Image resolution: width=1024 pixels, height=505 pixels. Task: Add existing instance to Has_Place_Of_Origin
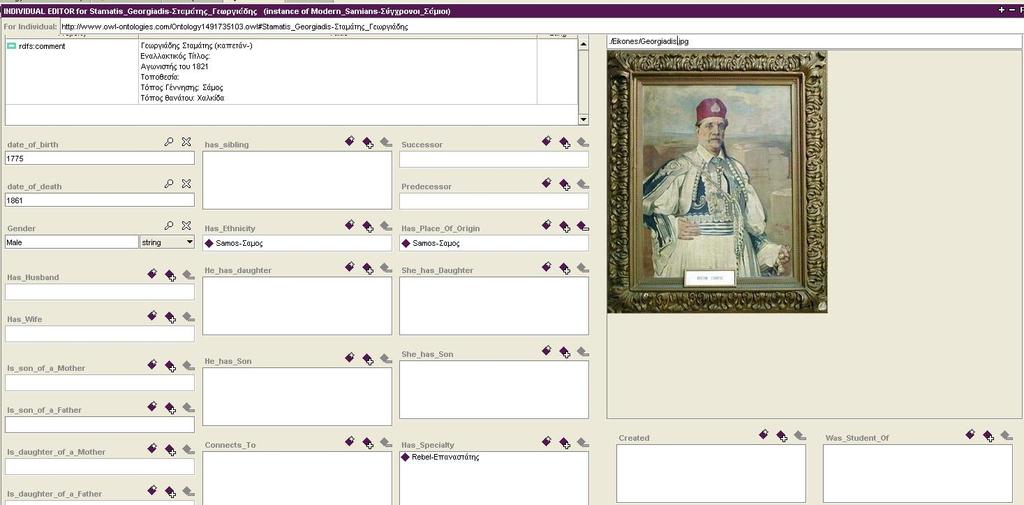(x=565, y=227)
